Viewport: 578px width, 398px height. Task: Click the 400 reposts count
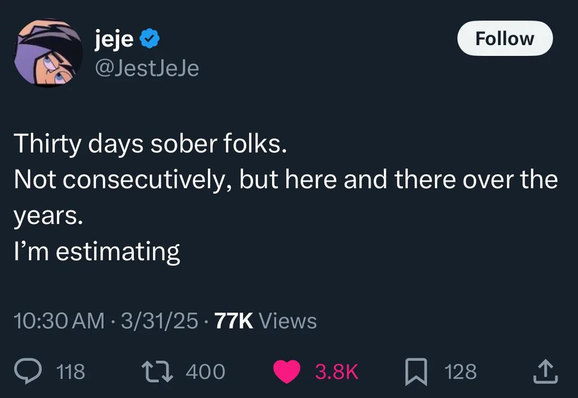point(205,372)
